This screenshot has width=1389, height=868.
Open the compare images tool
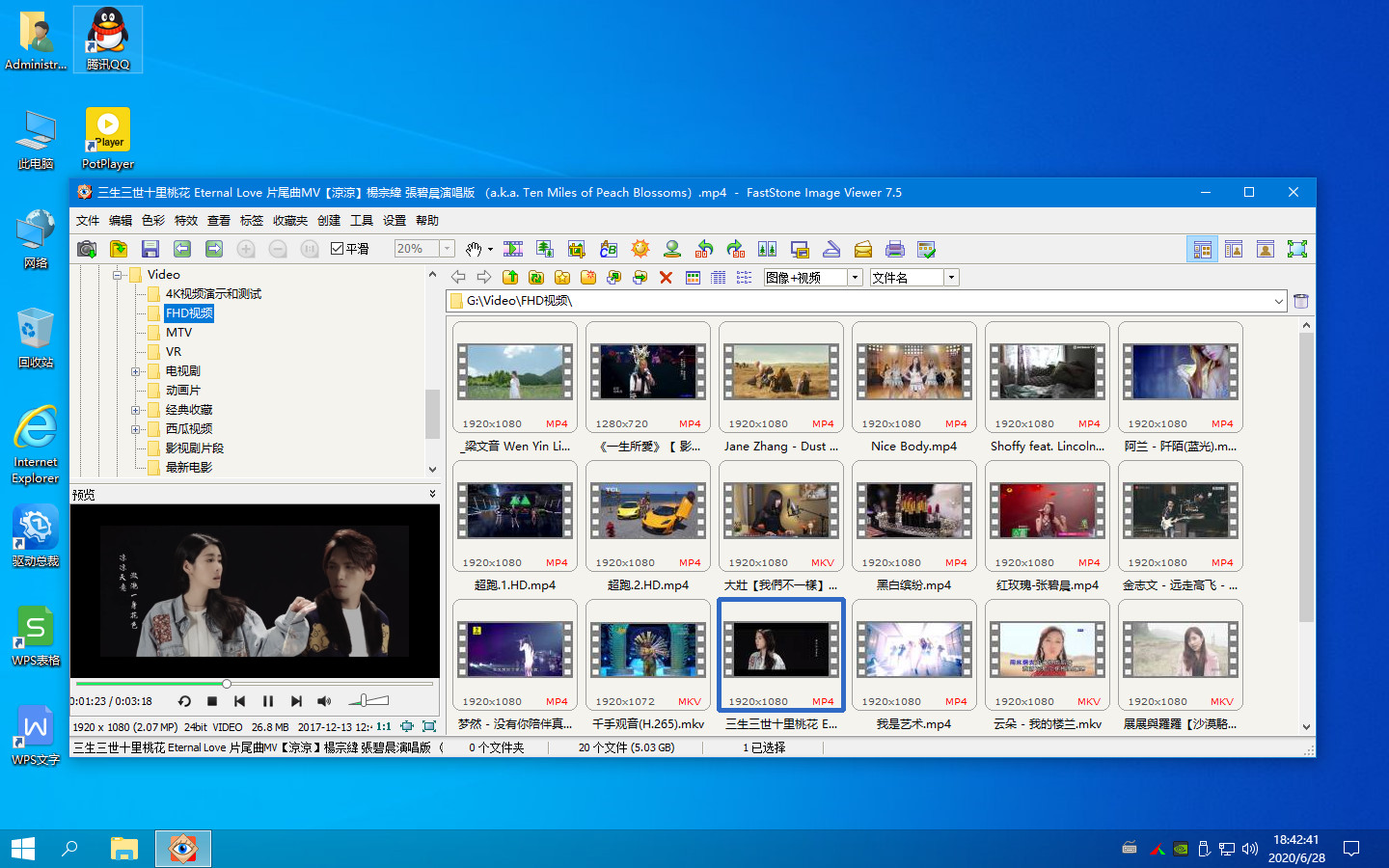coord(768,249)
